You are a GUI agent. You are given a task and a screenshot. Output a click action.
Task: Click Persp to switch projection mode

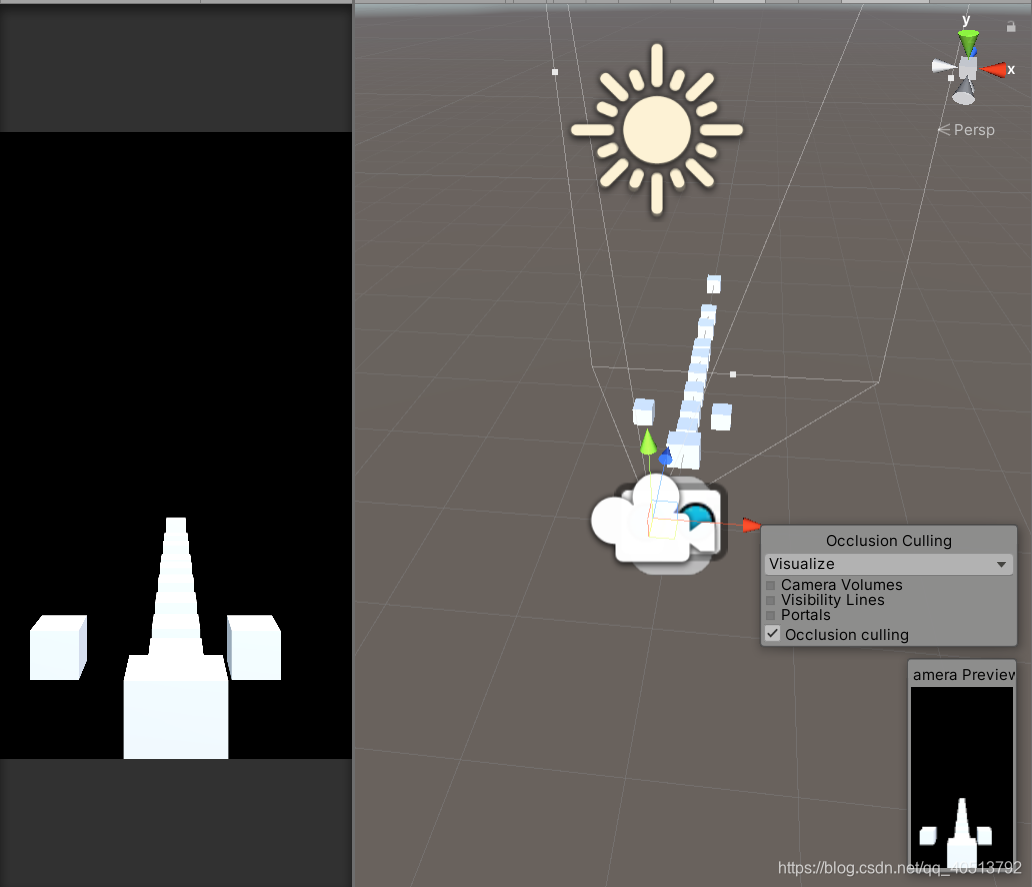[x=972, y=129]
